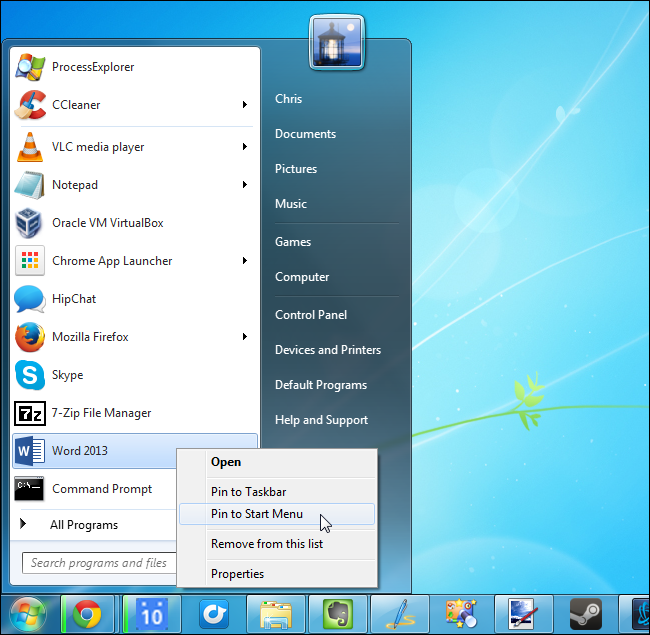The height and width of the screenshot is (635, 650).
Task: Open Google Chrome on the taskbar
Action: [x=87, y=615]
